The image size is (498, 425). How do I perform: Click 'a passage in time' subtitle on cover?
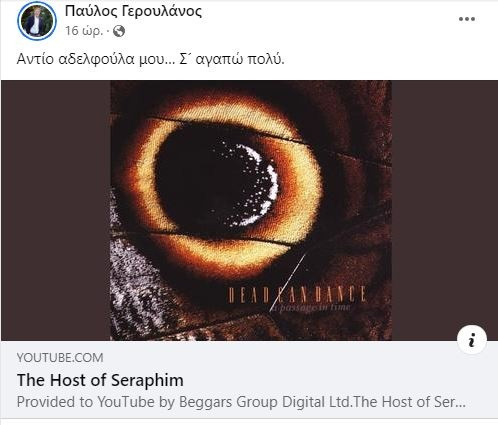click(310, 307)
